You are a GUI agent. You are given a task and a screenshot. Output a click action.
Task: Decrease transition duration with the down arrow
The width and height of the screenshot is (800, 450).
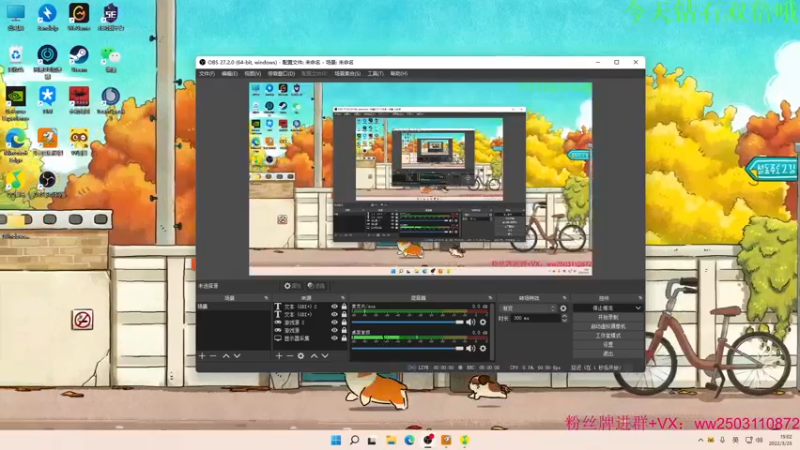564,320
